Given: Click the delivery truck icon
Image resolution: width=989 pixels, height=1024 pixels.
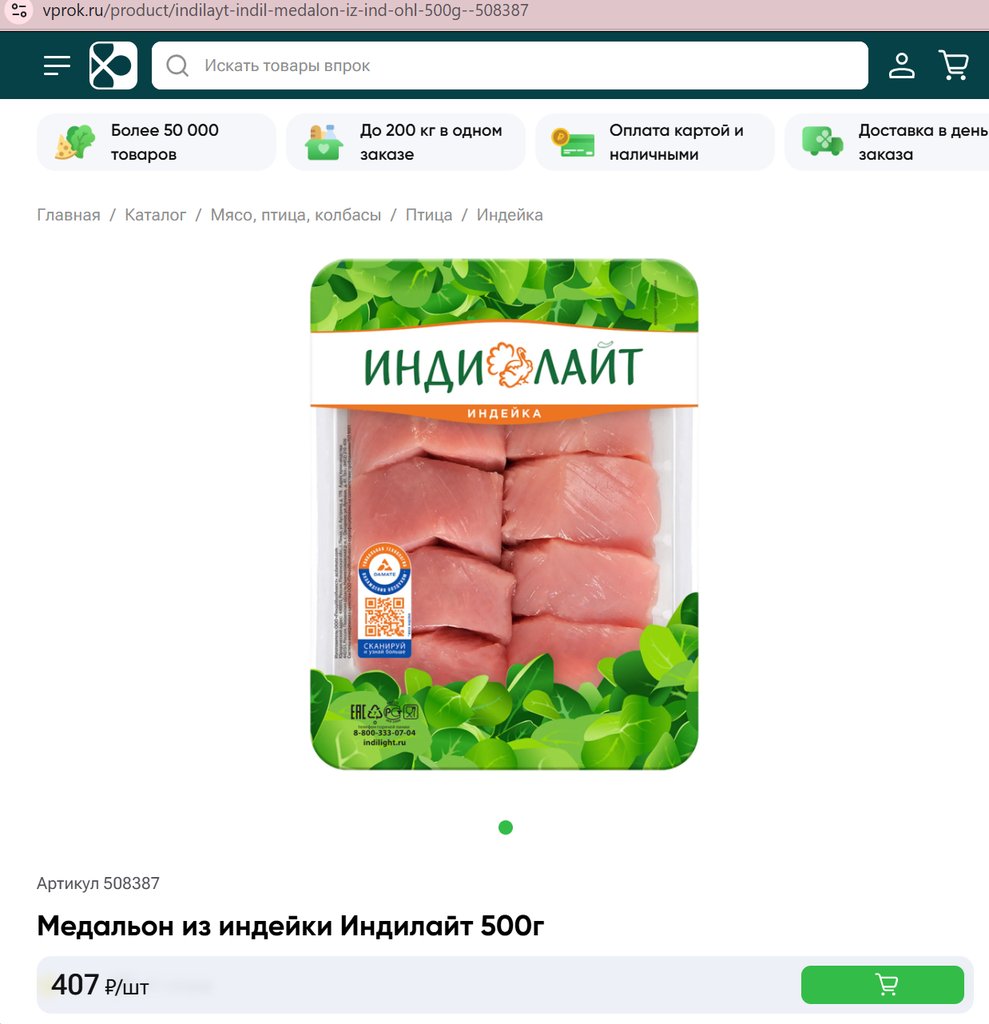Looking at the screenshot, I should tap(822, 141).
